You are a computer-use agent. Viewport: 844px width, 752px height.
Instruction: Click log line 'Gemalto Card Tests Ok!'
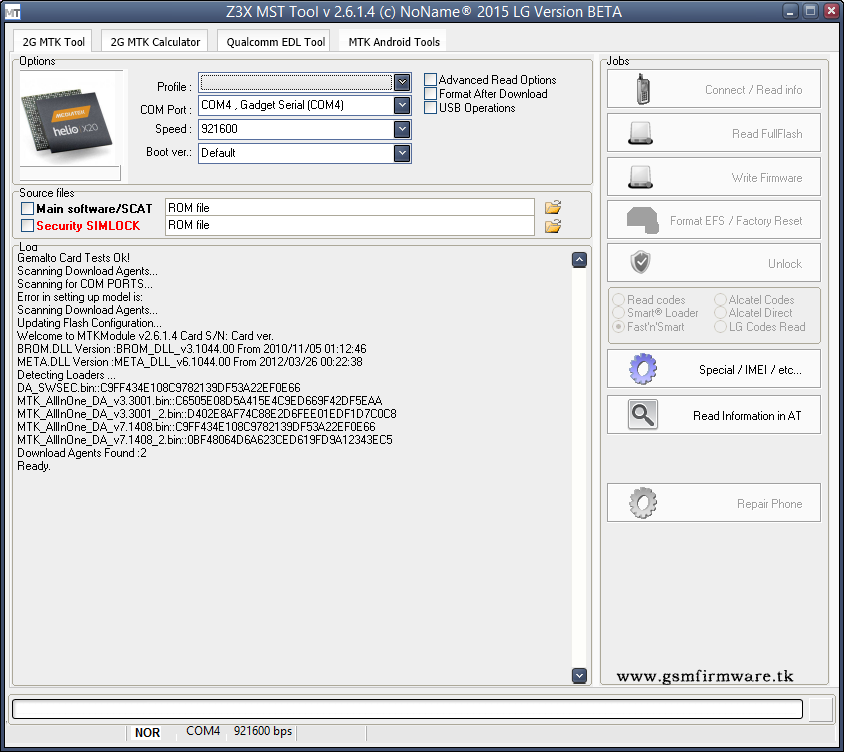pos(73,258)
